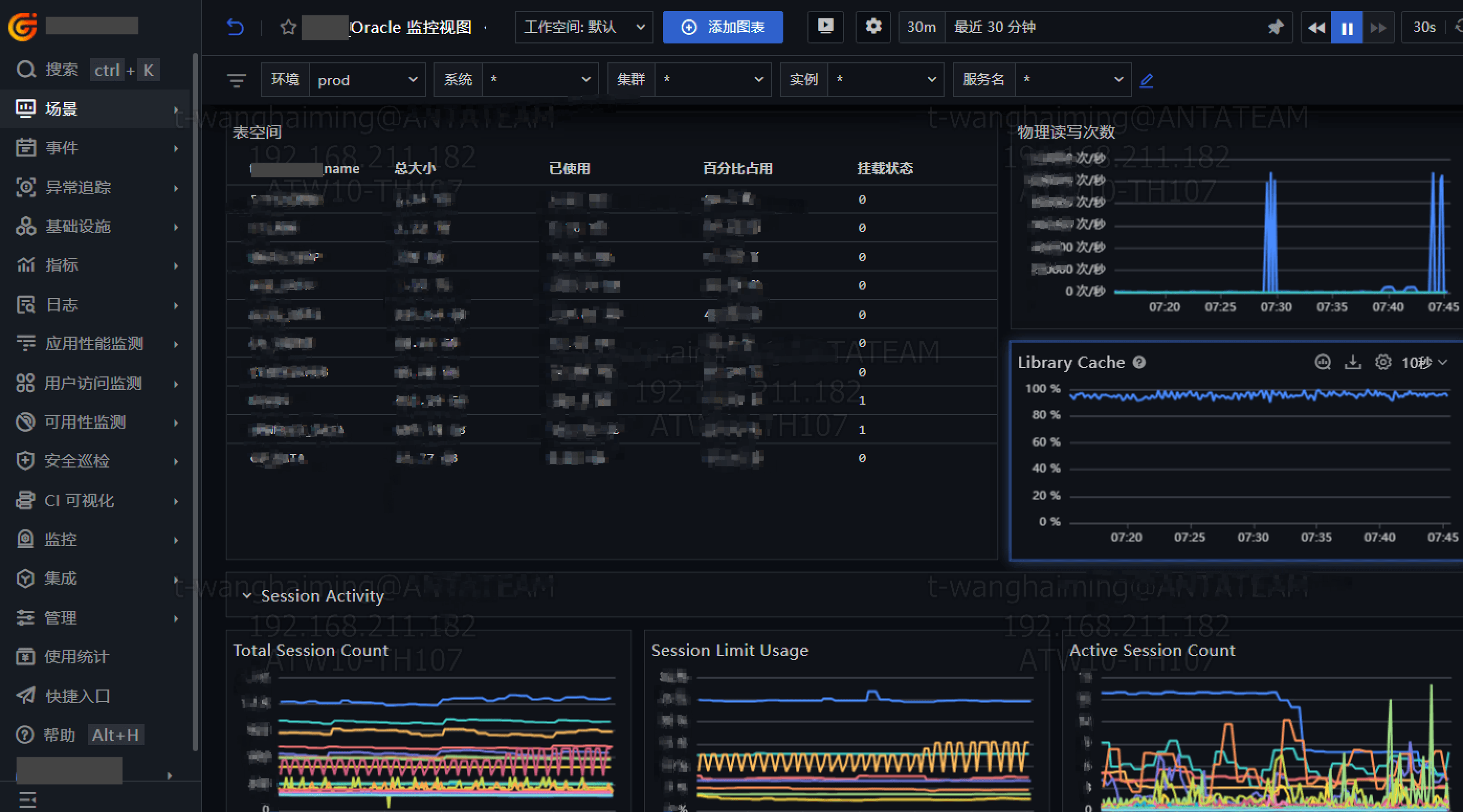
Task: Click the presentation play screen icon
Action: [x=825, y=27]
